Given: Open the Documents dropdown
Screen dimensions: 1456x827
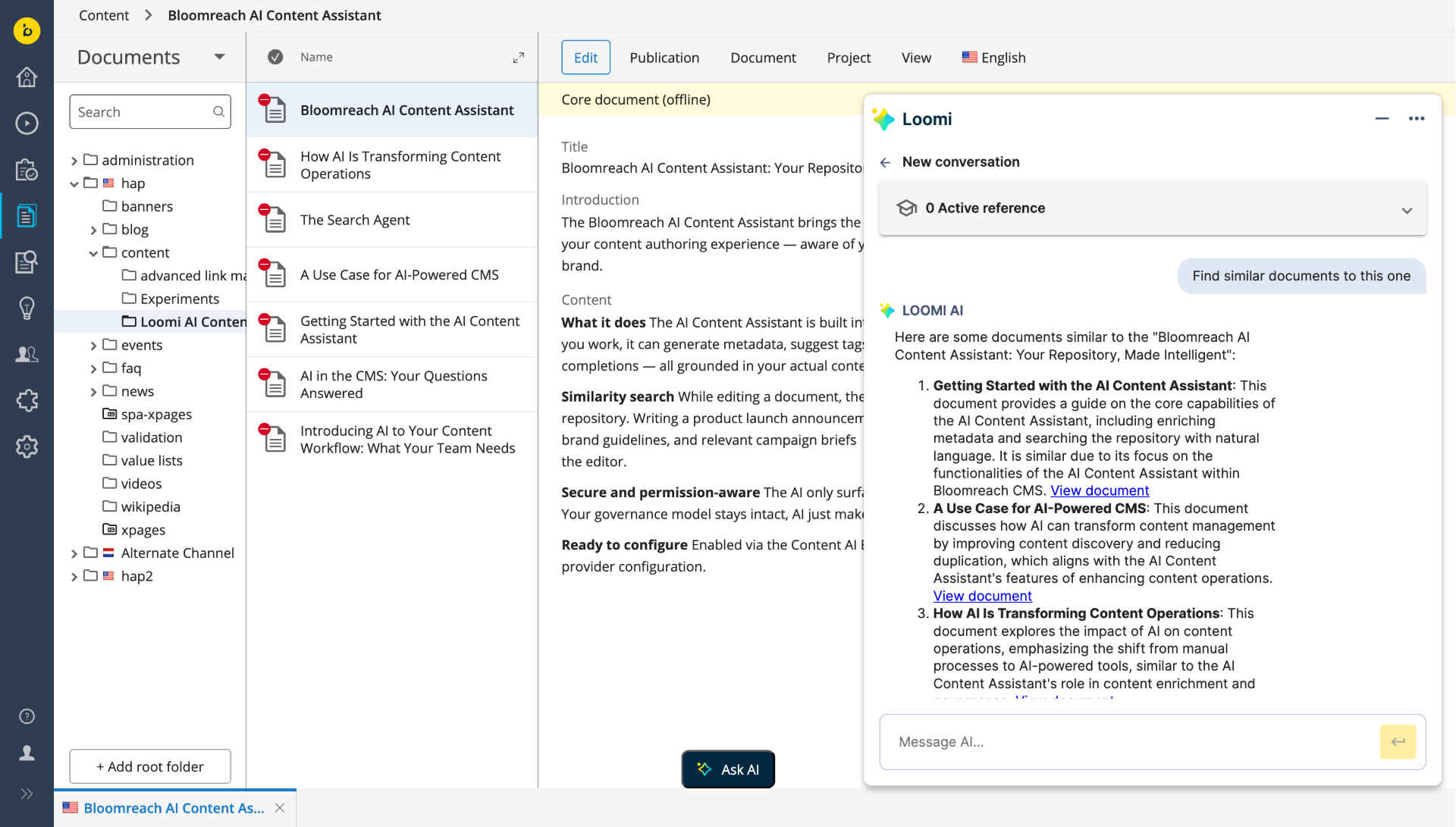Looking at the screenshot, I should coord(219,57).
